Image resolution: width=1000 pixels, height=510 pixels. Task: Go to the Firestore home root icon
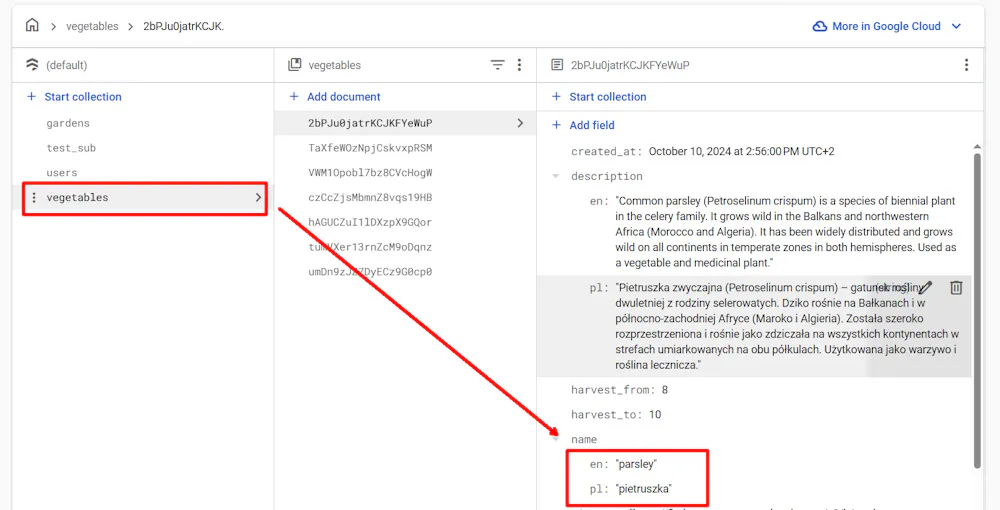[32, 26]
